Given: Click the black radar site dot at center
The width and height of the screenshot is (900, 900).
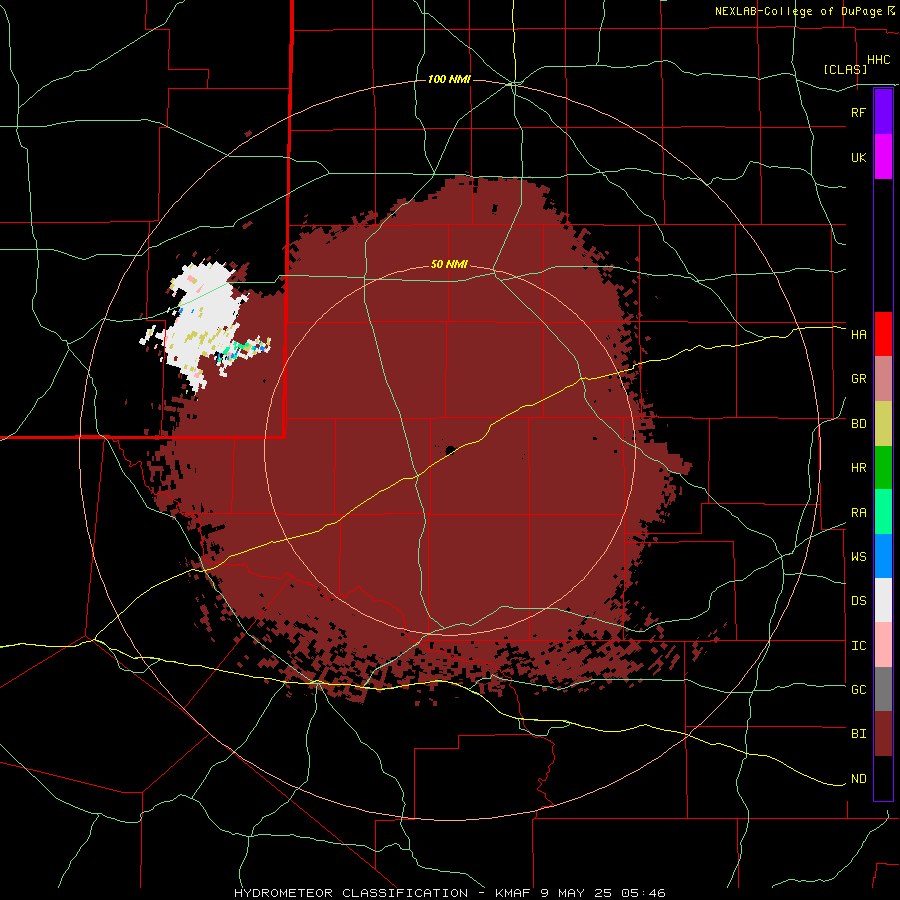Looking at the screenshot, I should (451, 449).
